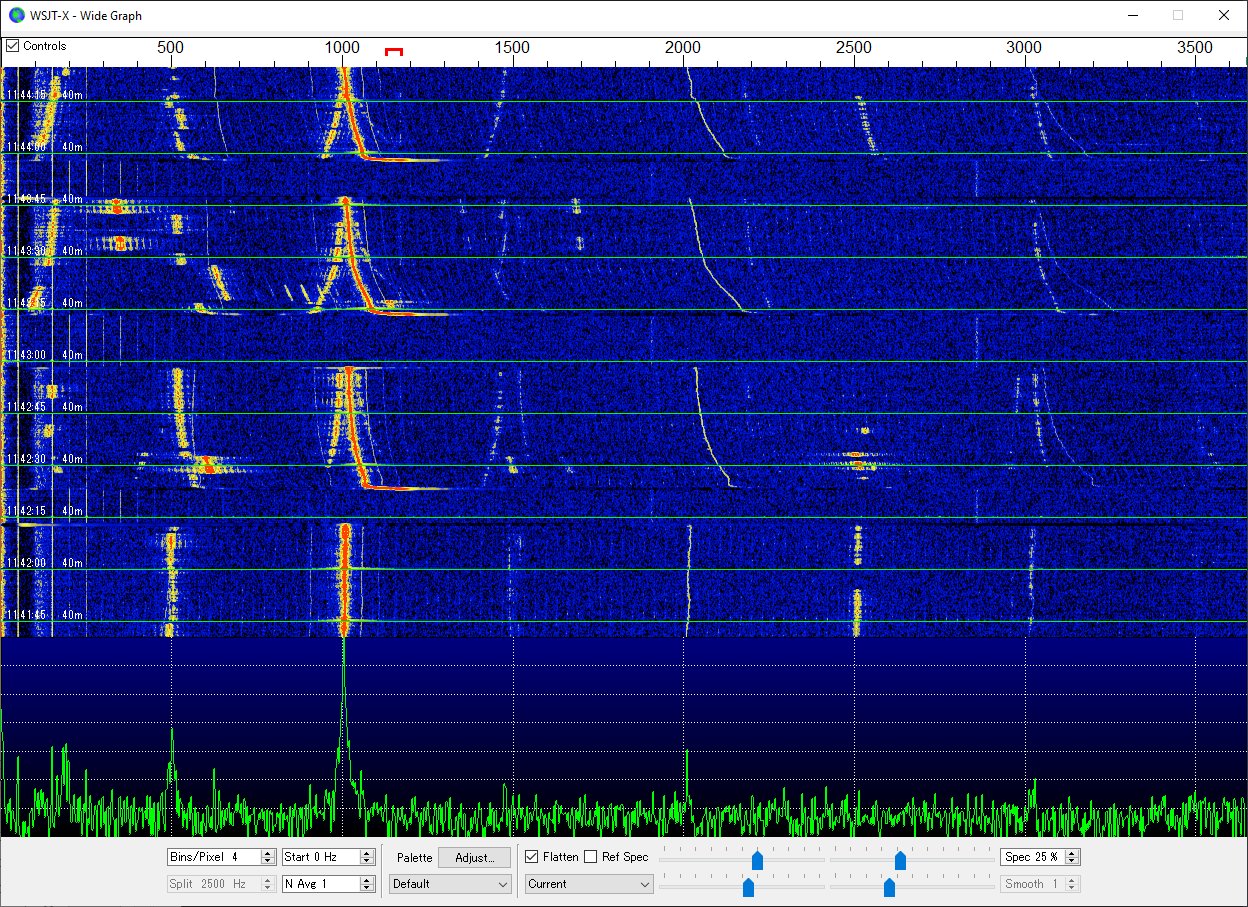This screenshot has width=1248, height=907.
Task: Uncheck the Controls checkbox
Action: 13,46
